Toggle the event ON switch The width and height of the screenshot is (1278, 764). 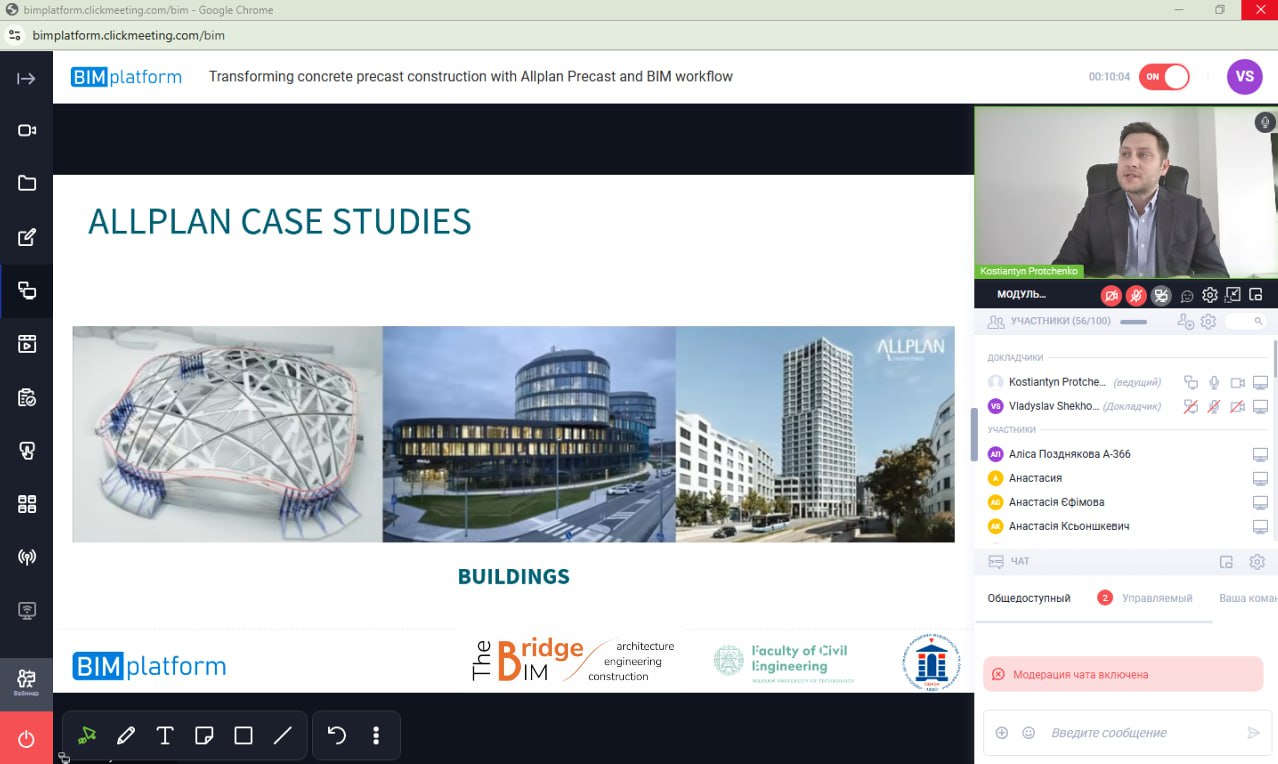tap(1163, 77)
